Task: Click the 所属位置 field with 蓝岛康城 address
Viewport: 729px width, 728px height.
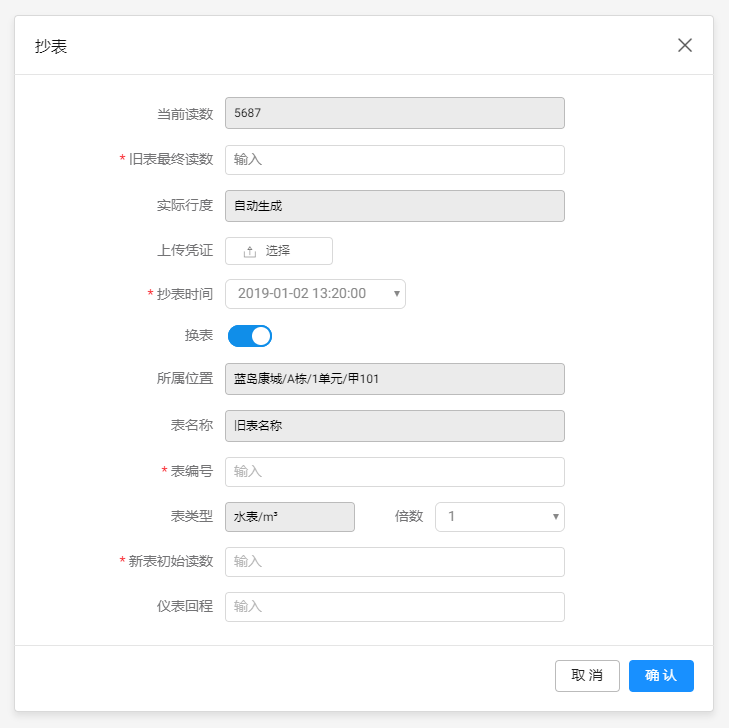Action: (394, 379)
